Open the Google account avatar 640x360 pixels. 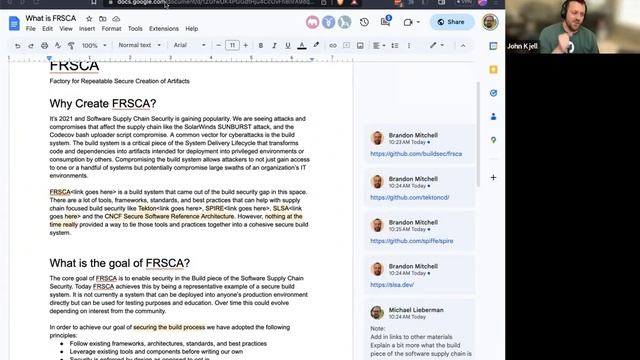coord(490,22)
